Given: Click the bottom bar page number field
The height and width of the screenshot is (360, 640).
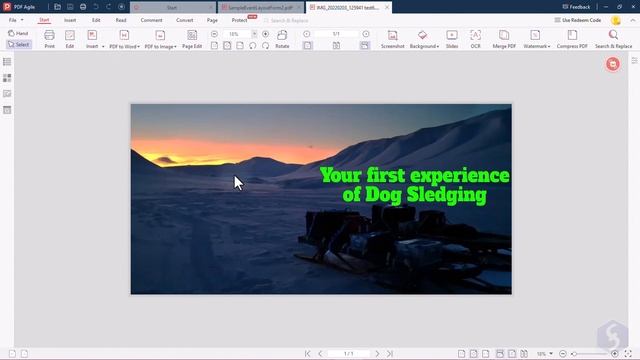Looking at the screenshot, I should tap(349, 353).
